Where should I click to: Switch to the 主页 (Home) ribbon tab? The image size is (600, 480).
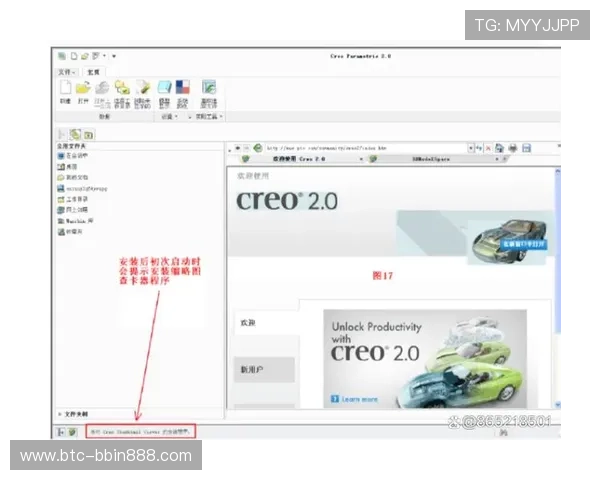(x=93, y=72)
